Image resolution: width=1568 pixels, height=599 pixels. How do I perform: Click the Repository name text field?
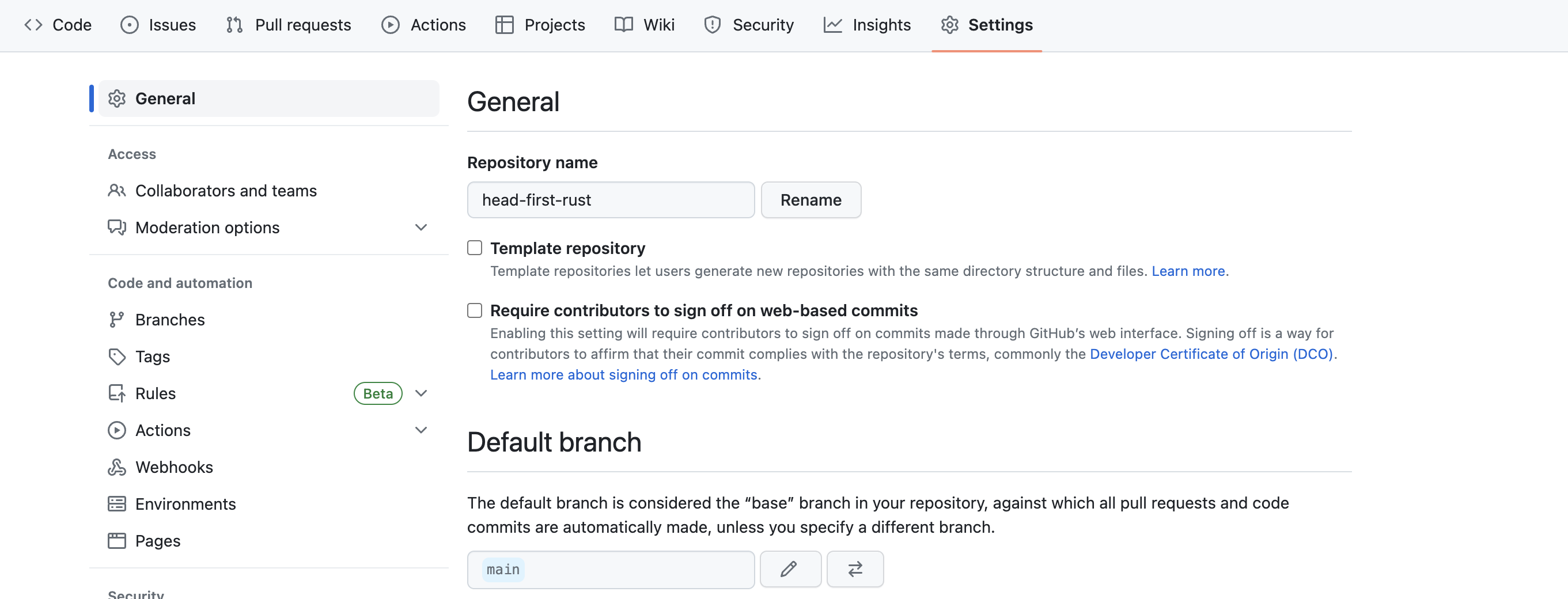[611, 200]
